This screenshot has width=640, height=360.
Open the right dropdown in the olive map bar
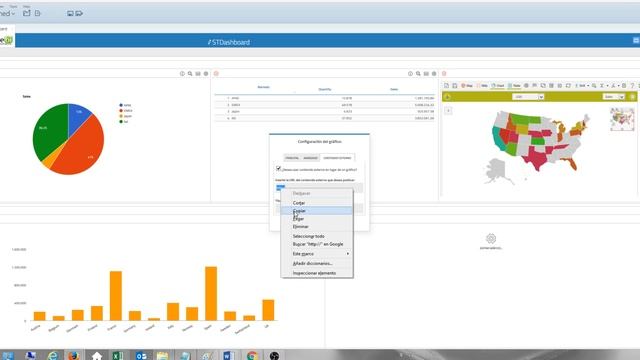click(x=614, y=97)
